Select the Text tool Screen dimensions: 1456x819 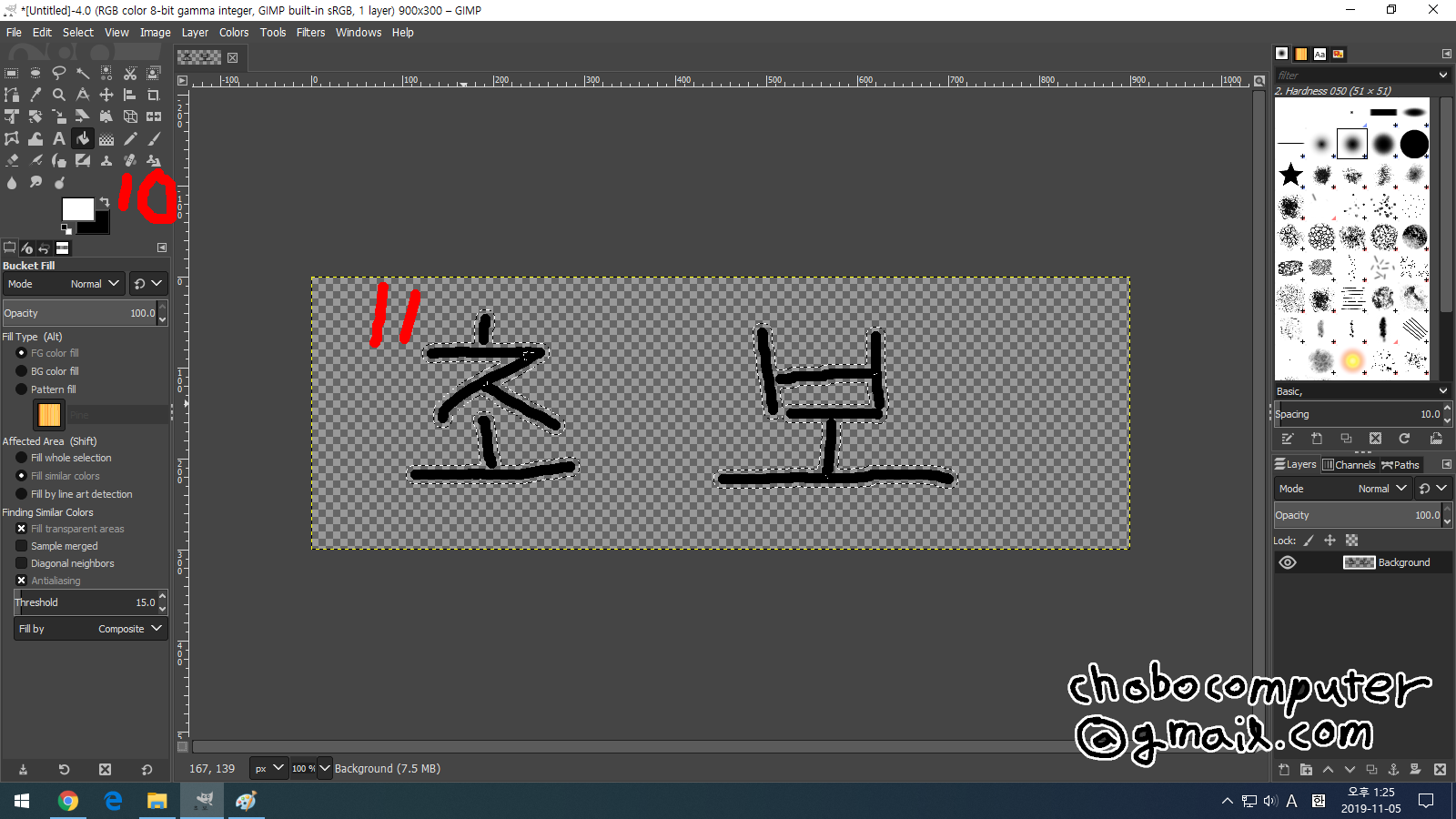point(59,138)
